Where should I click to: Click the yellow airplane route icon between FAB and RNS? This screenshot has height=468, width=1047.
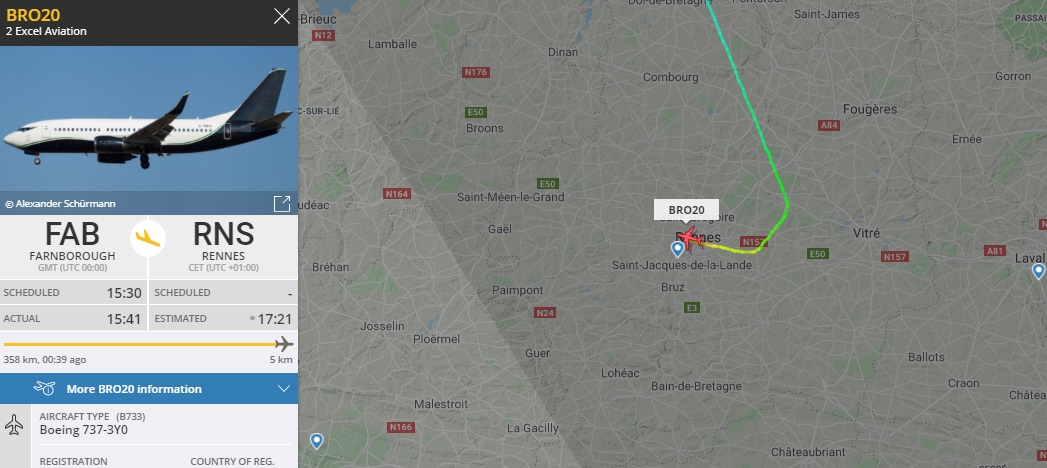click(x=148, y=237)
